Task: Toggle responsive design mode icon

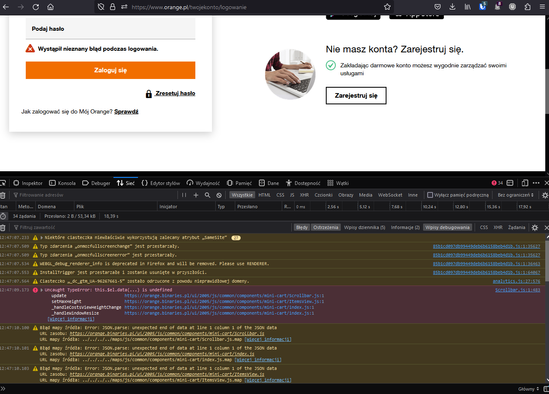Action: pos(524,183)
